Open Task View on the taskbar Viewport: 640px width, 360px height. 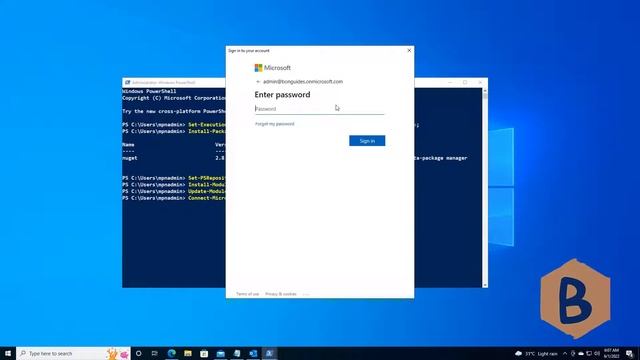pos(155,353)
